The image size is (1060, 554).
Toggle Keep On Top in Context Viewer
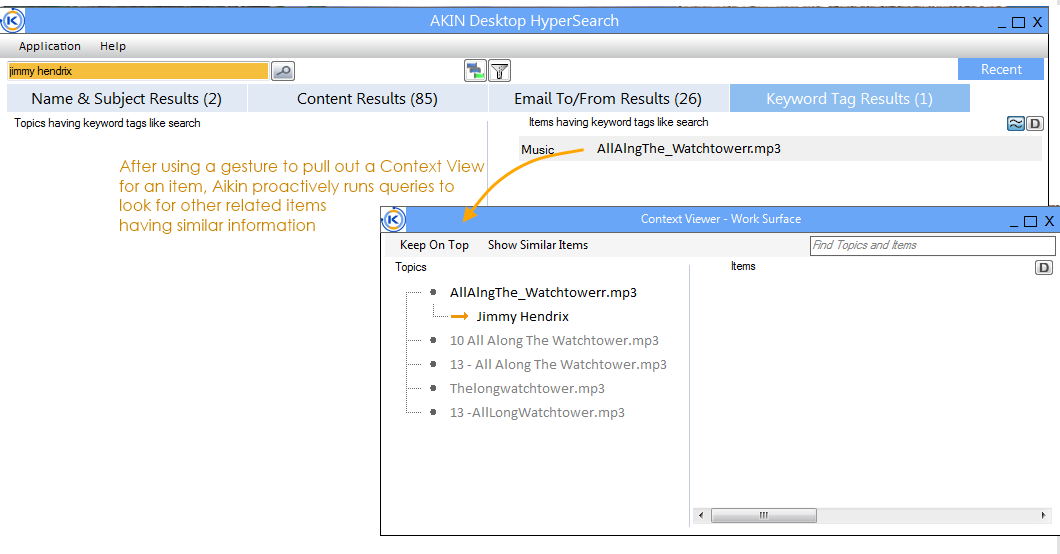(434, 245)
